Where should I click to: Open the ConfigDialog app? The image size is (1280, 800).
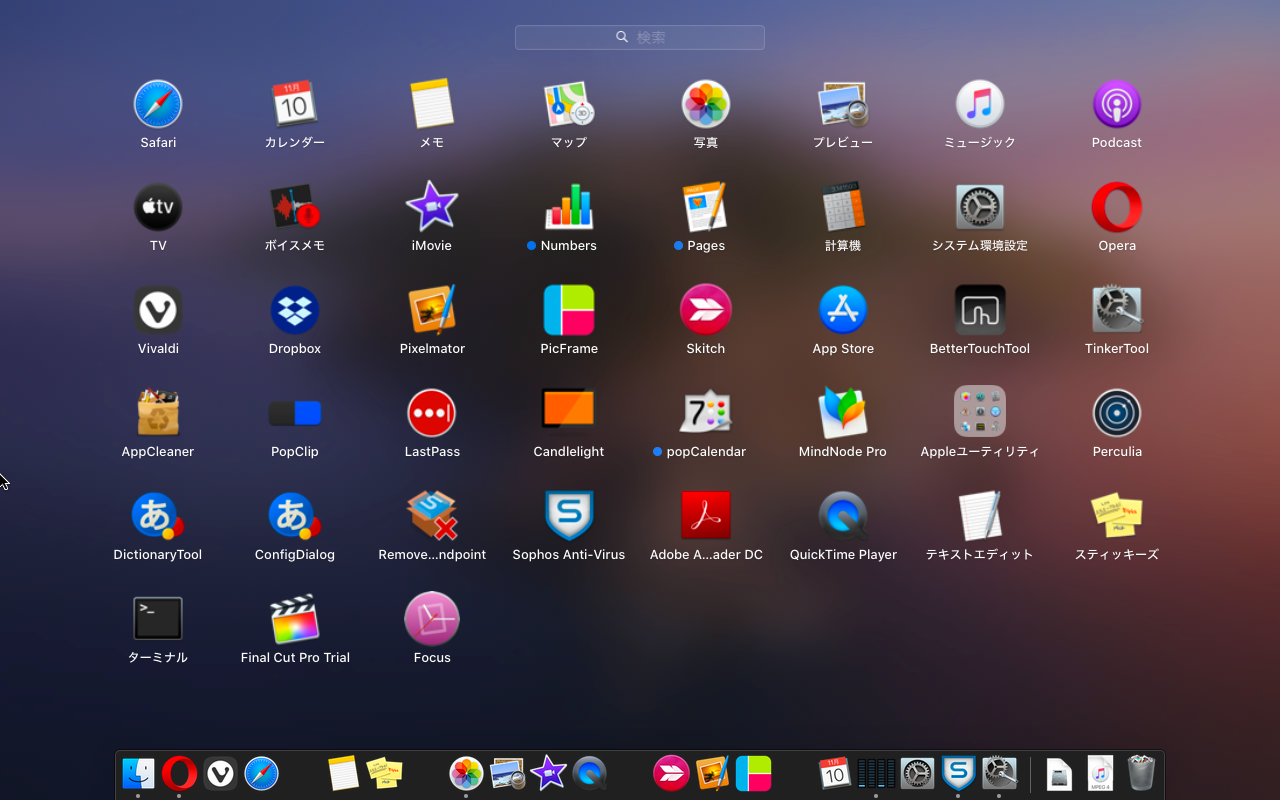[295, 516]
